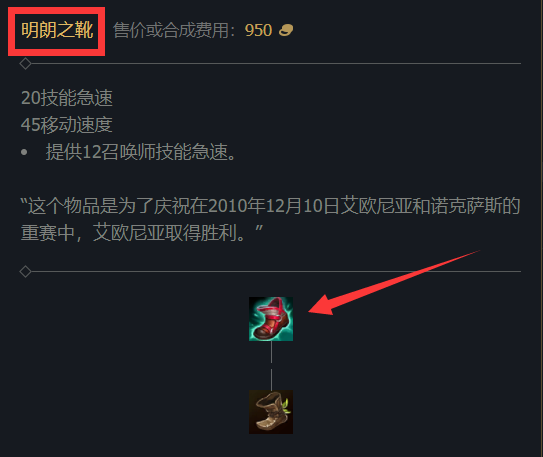Click the flavor text mentioning 2010年12月10日

click(x=270, y=206)
